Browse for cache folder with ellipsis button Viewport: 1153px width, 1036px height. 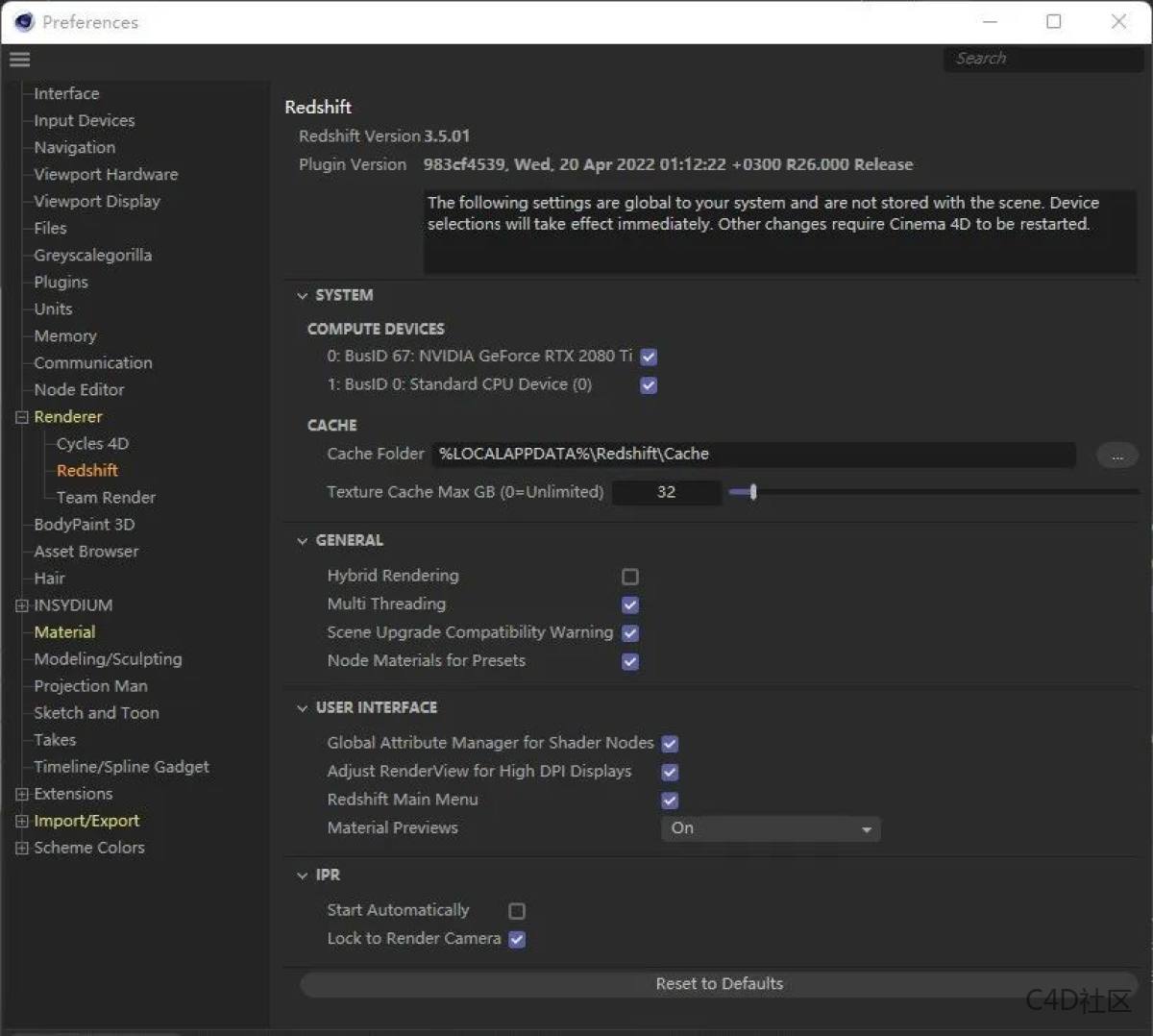coord(1116,456)
